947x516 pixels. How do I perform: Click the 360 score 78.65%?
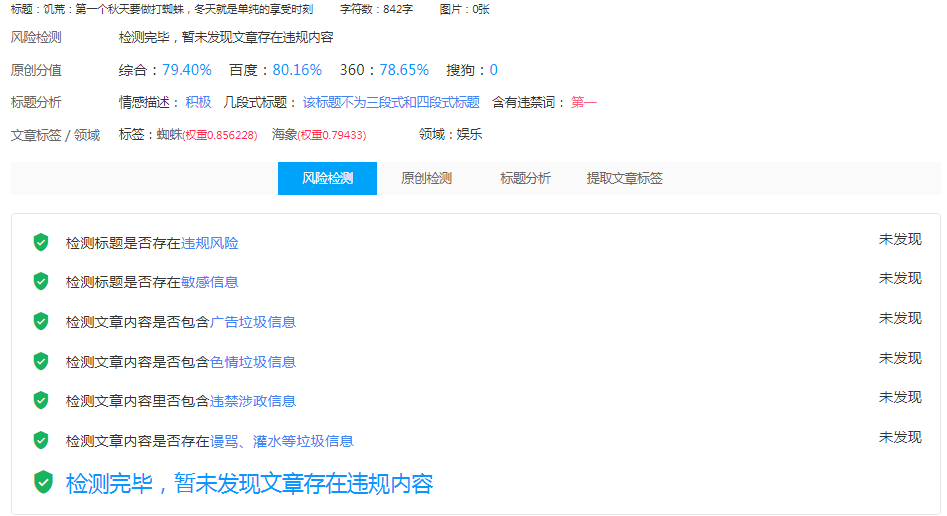tap(404, 70)
